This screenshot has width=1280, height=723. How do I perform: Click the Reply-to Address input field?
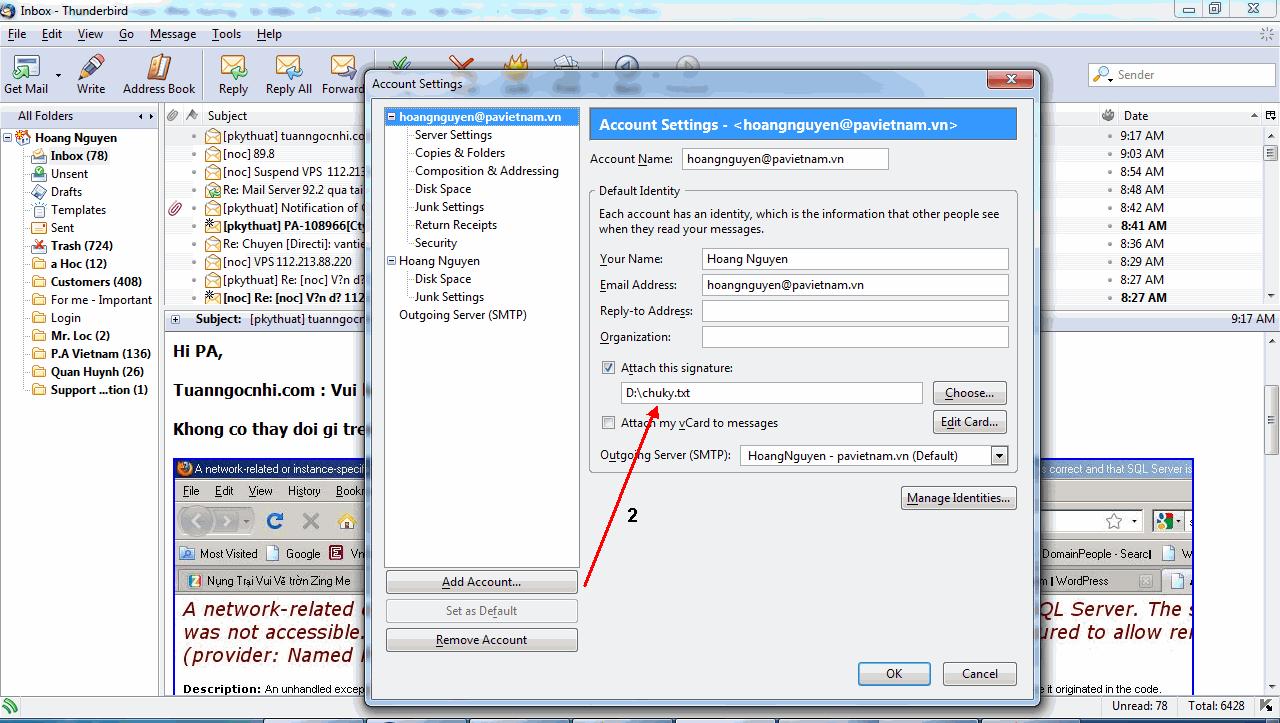coord(855,311)
